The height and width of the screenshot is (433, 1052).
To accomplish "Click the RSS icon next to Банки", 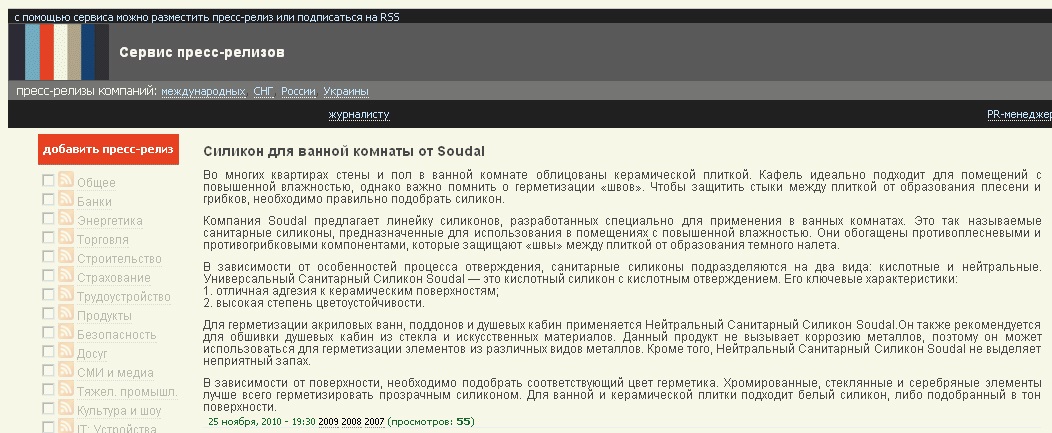I will (66, 198).
